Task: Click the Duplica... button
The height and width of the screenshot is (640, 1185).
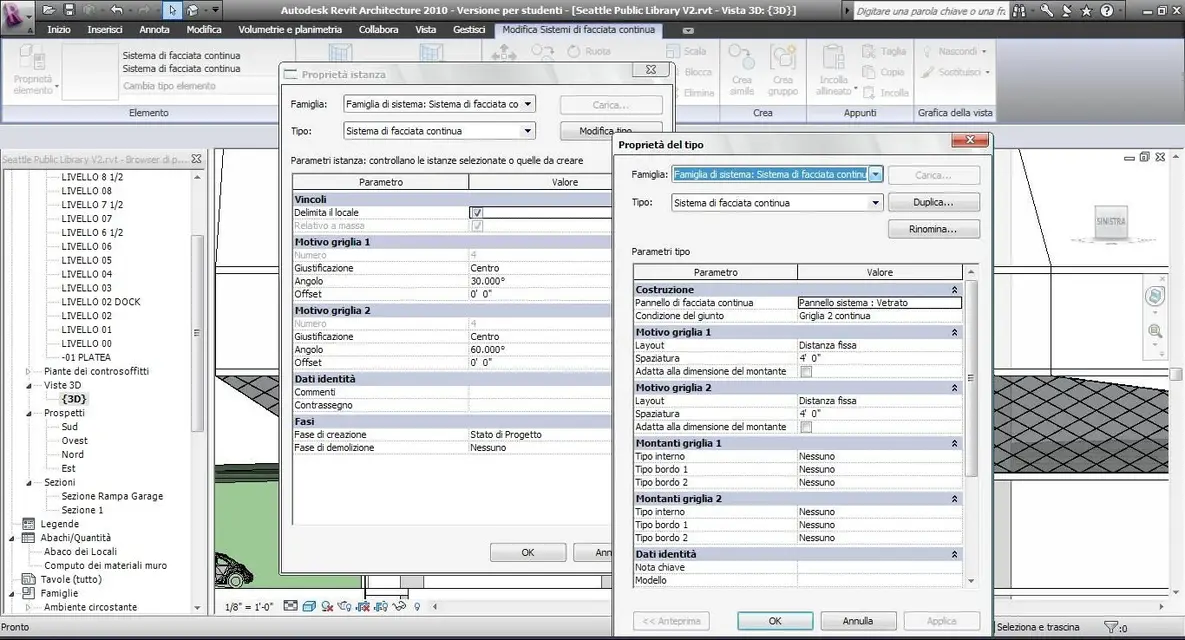Action: point(933,203)
